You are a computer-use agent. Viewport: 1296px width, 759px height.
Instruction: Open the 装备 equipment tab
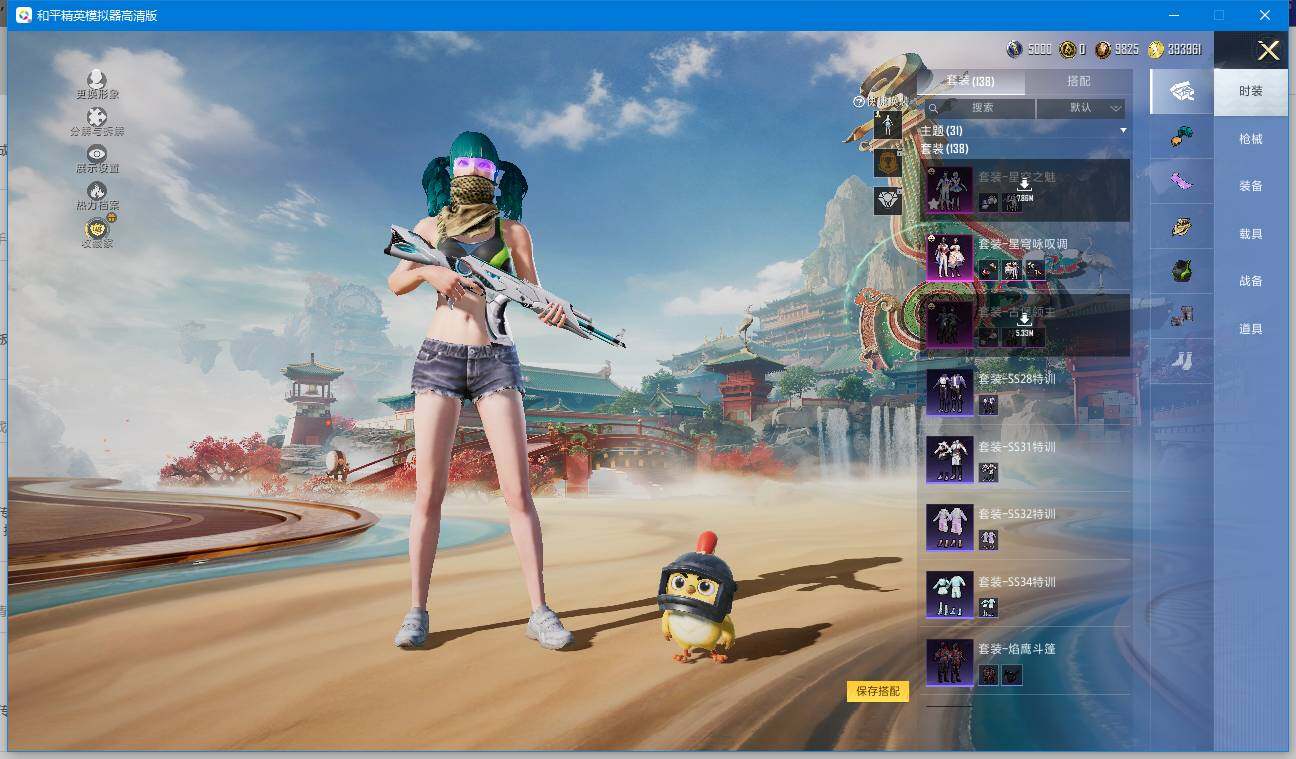pos(1251,186)
